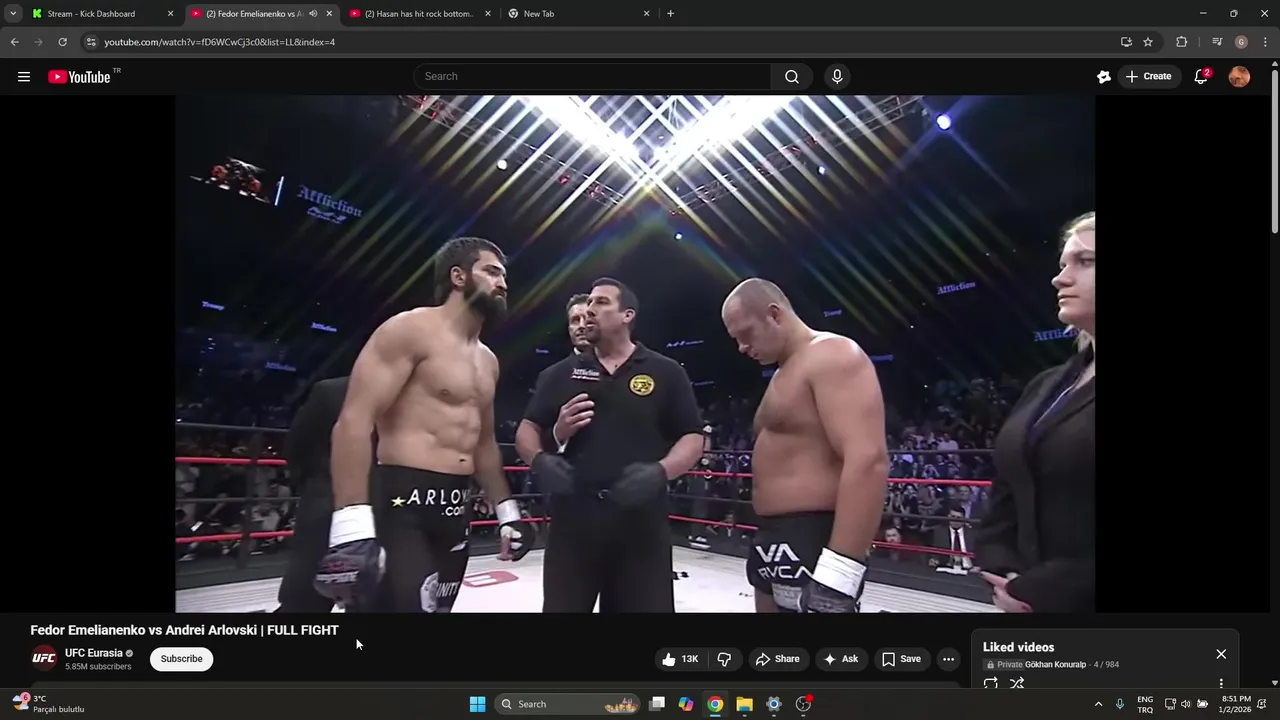Share the video

(x=777, y=659)
